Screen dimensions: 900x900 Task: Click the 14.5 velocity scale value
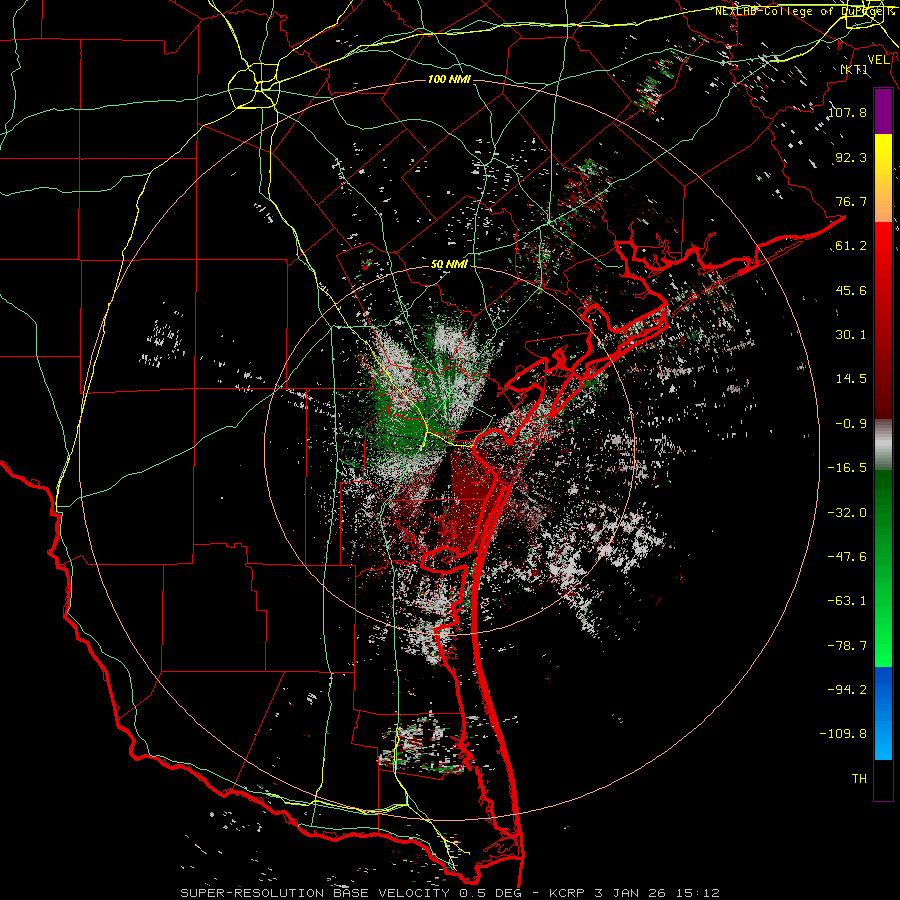851,379
